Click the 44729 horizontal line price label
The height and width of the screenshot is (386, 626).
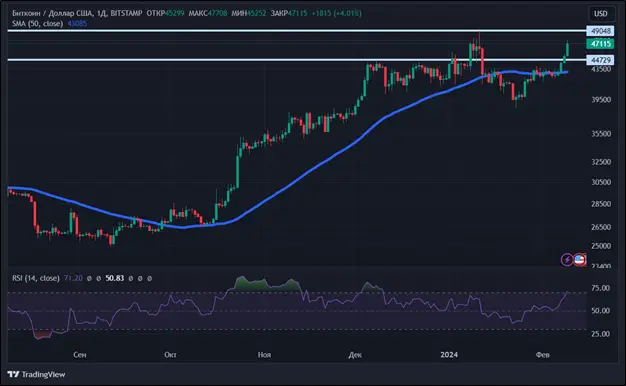pos(600,60)
